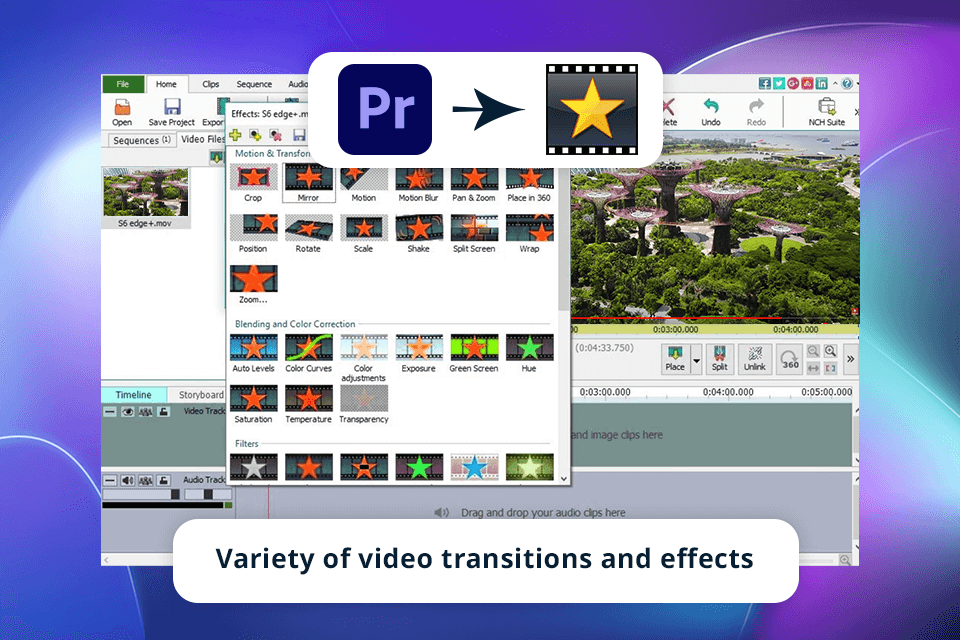
Task: Click the LinkedIn share icon
Action: coord(821,83)
